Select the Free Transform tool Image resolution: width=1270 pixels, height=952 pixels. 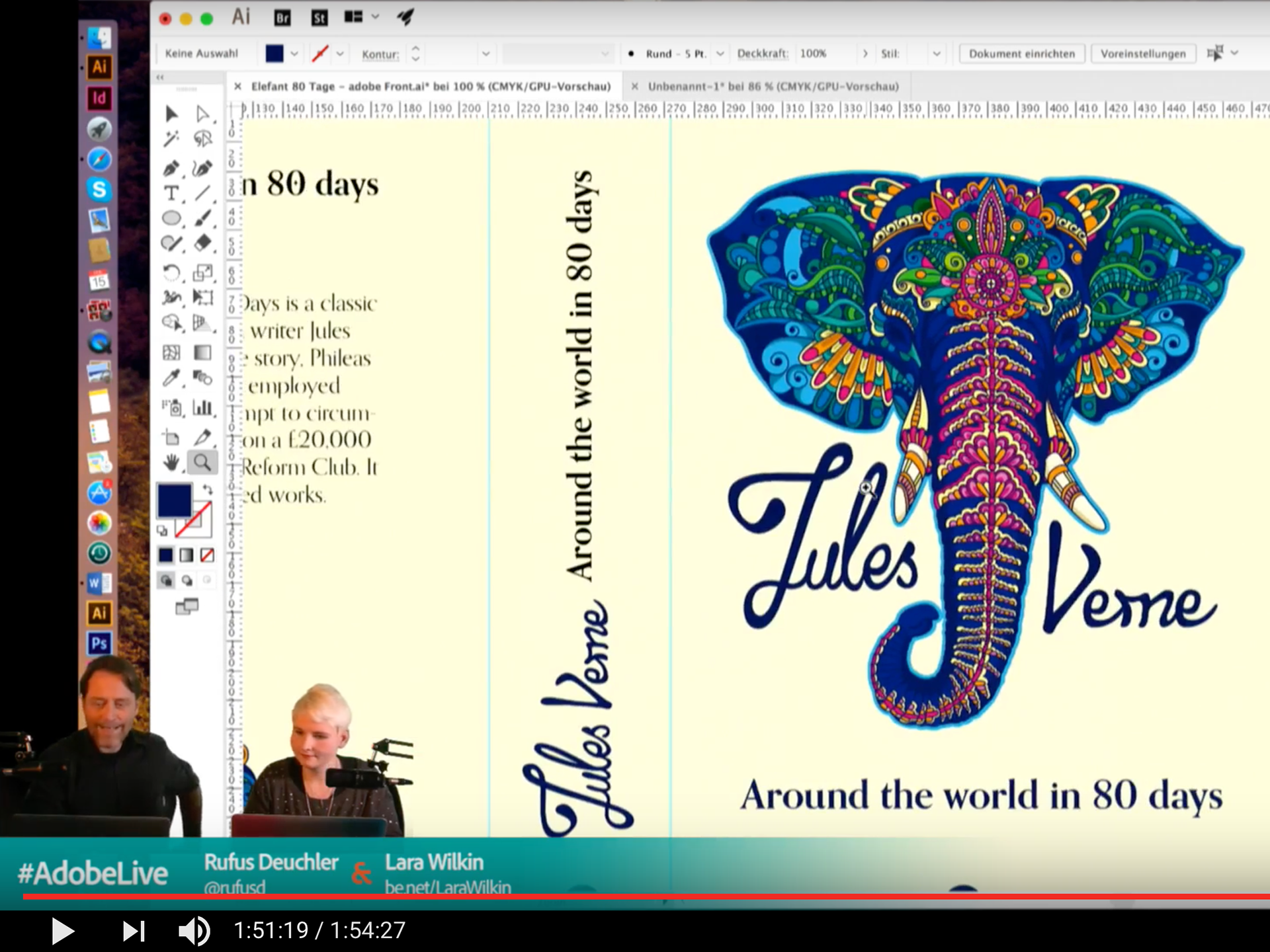203,297
